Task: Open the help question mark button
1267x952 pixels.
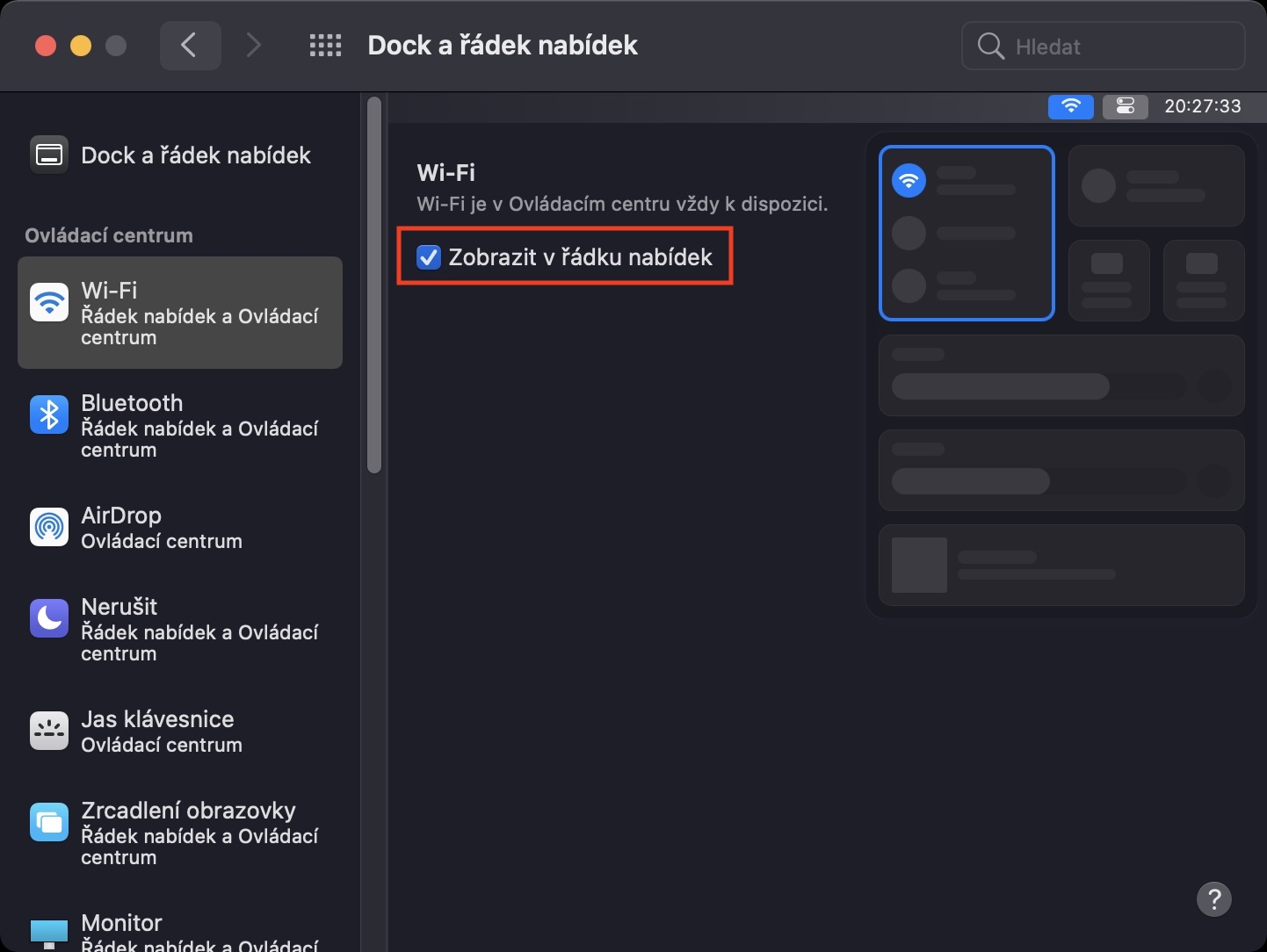Action: pyautogui.click(x=1213, y=898)
